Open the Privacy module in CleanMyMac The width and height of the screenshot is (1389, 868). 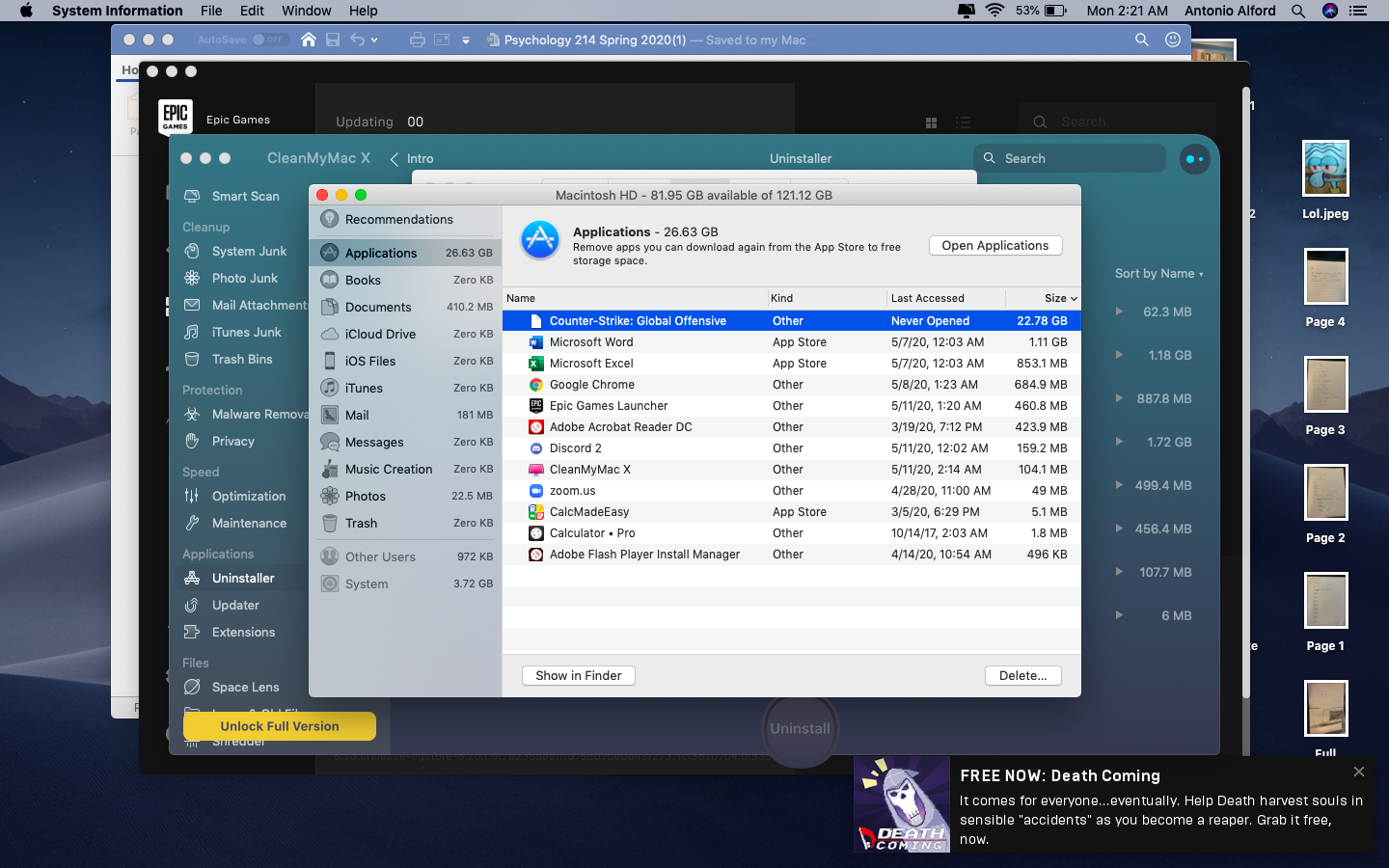pyautogui.click(x=219, y=441)
